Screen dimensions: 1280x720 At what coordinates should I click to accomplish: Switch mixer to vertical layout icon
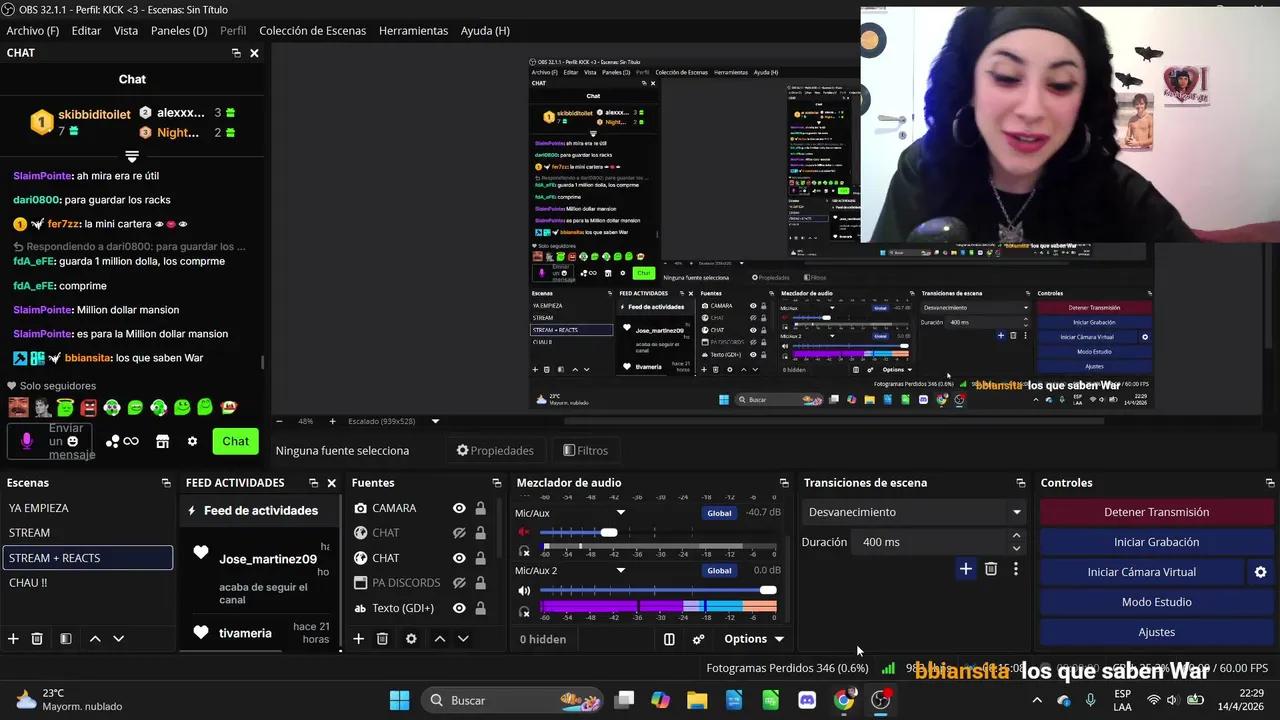coord(669,638)
